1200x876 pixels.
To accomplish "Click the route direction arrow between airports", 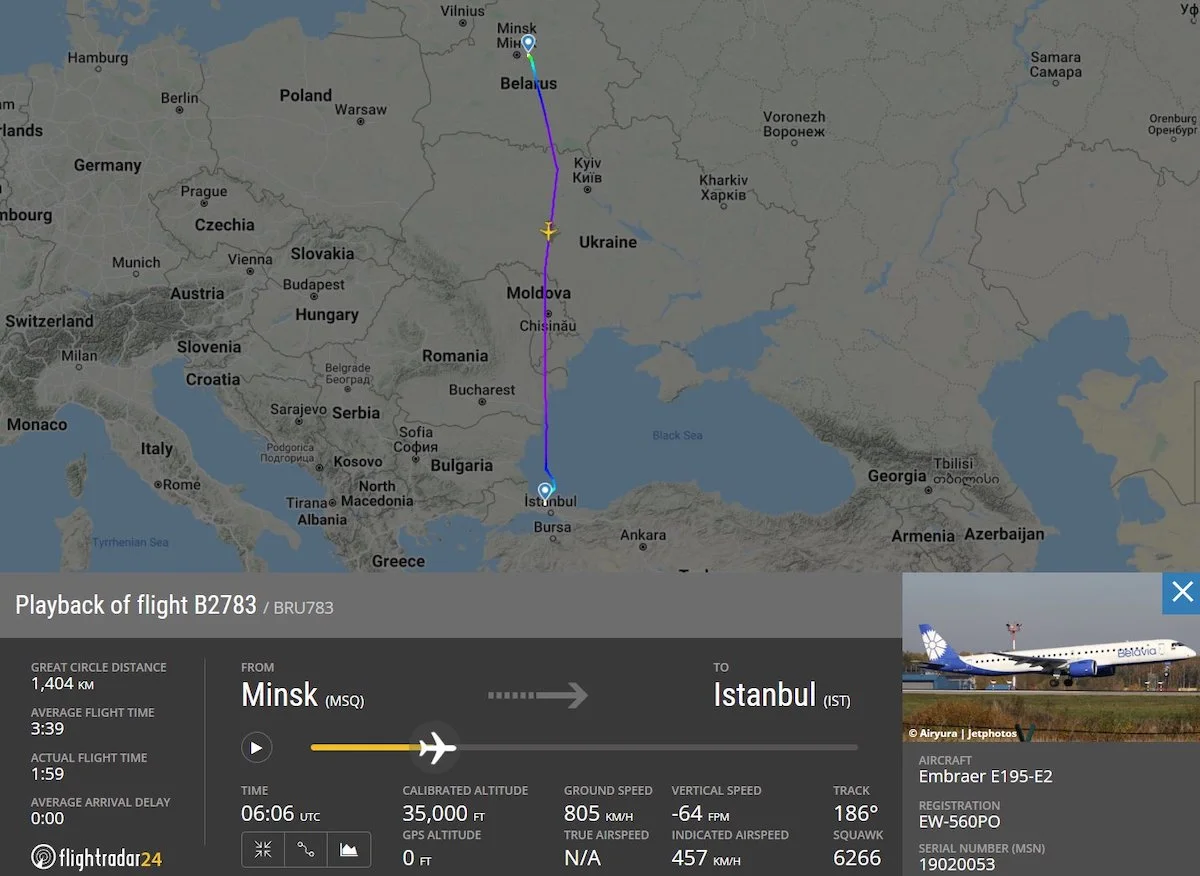I will [x=538, y=695].
